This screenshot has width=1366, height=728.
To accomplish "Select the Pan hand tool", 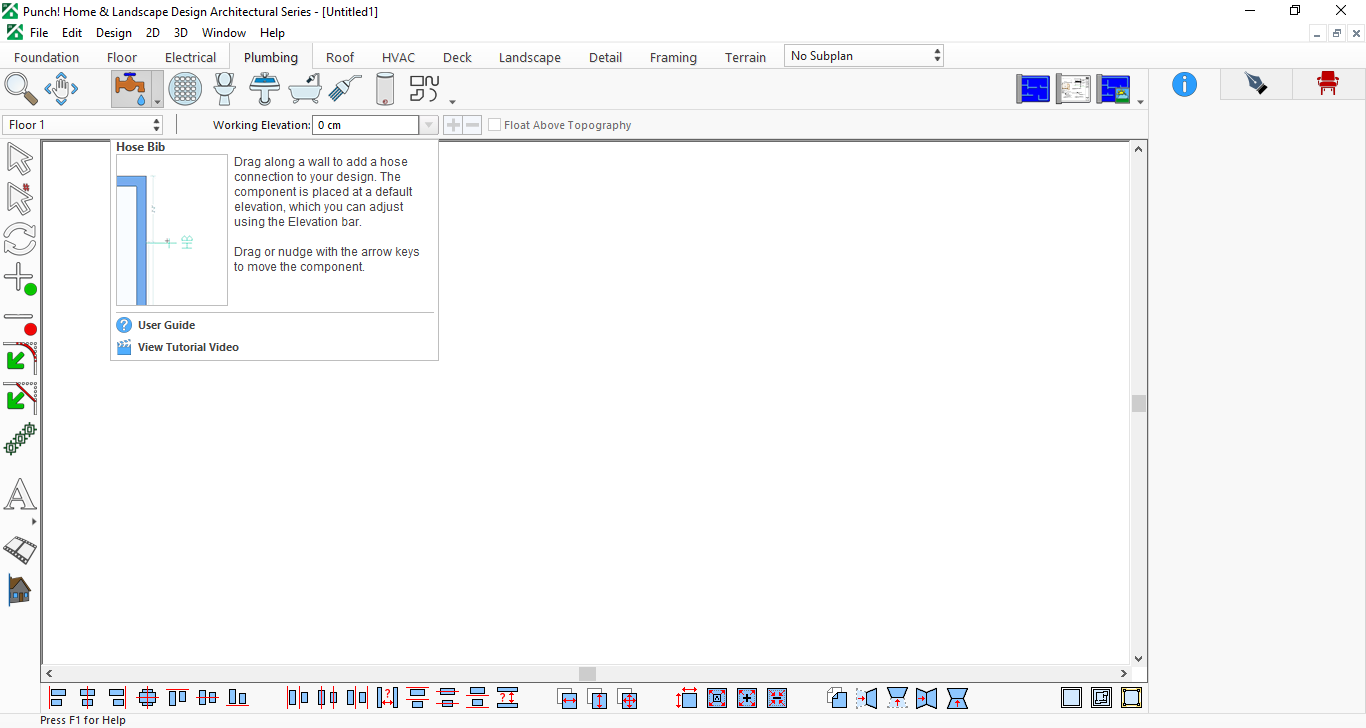I will tap(61, 88).
